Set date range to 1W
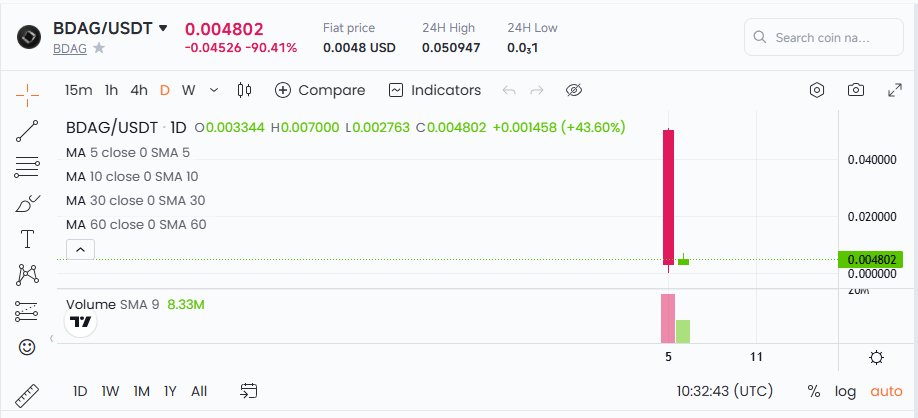The height and width of the screenshot is (418, 918). point(110,391)
